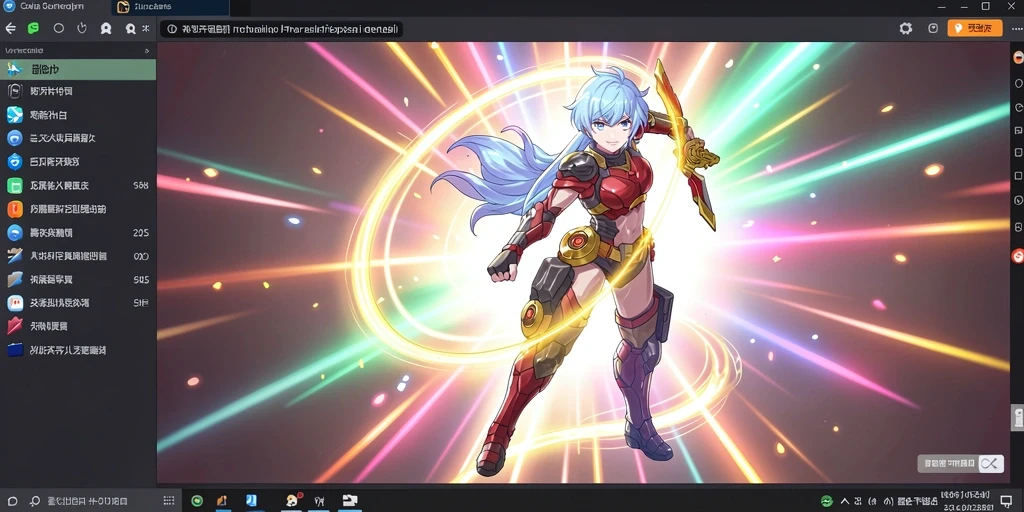Click the green chat icon in toolbar

click(34, 29)
